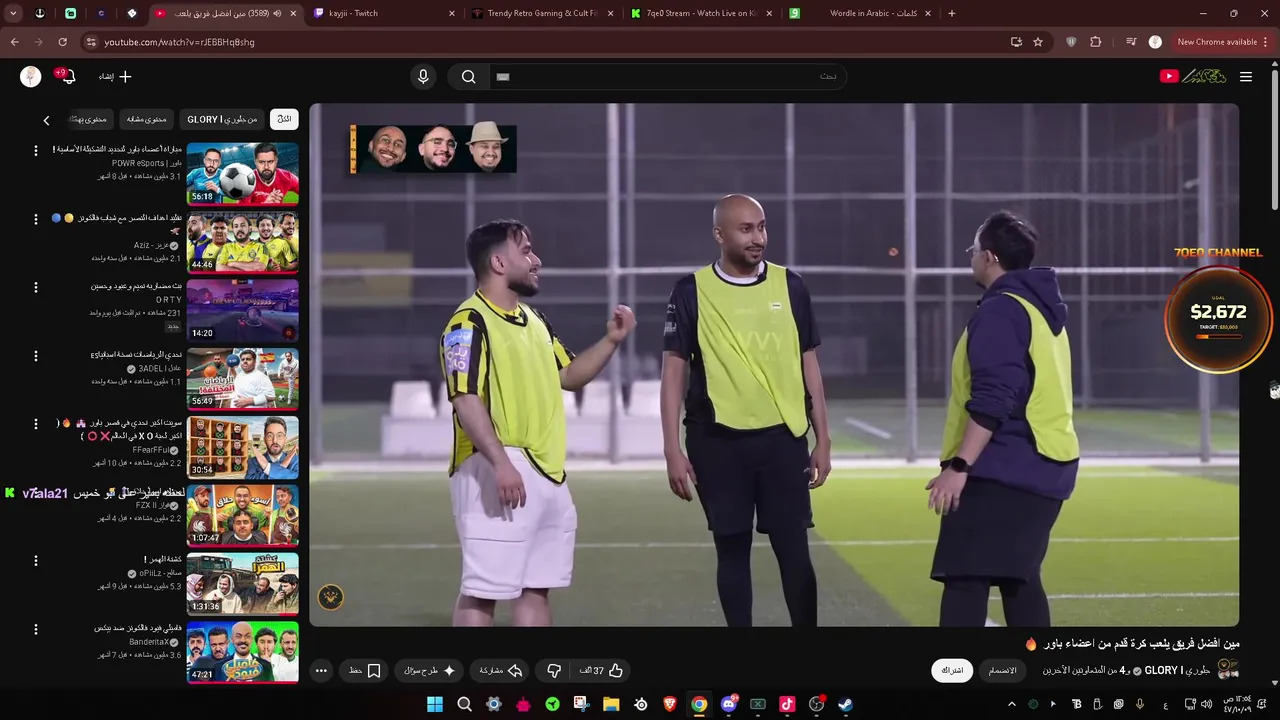Image resolution: width=1280 pixels, height=720 pixels.
Task: Open Discord from the taskbar
Action: pyautogui.click(x=729, y=704)
